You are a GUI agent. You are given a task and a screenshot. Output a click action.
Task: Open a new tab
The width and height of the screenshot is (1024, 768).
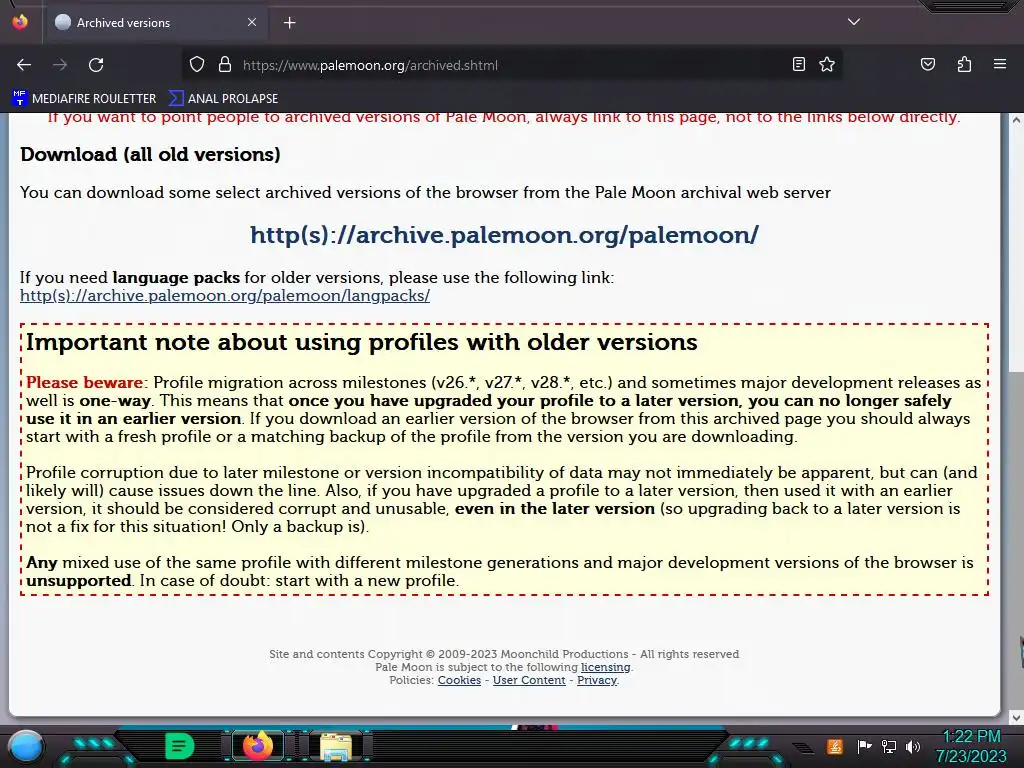click(x=290, y=23)
